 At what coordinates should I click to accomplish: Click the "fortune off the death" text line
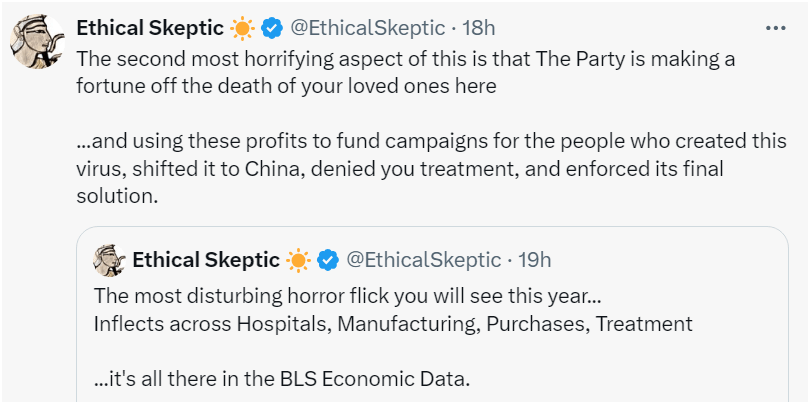pyautogui.click(x=286, y=85)
